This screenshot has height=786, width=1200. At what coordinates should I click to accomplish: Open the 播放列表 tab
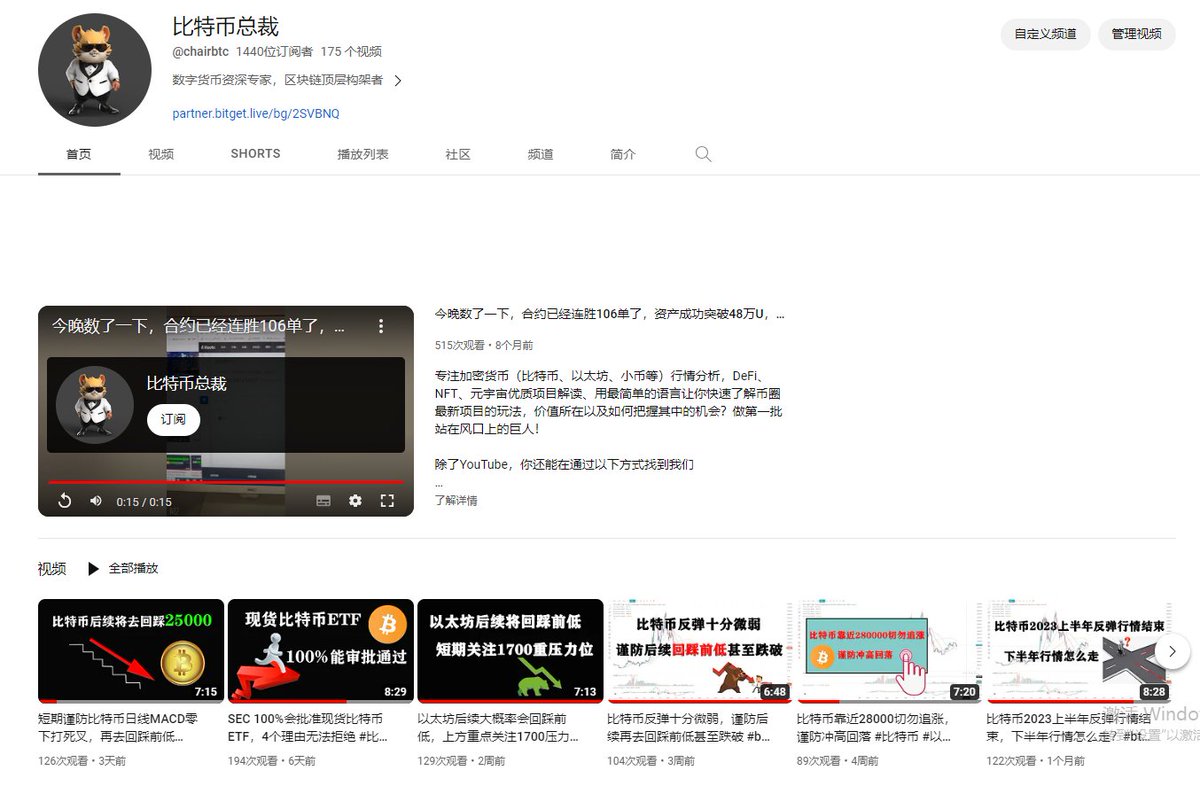click(363, 154)
